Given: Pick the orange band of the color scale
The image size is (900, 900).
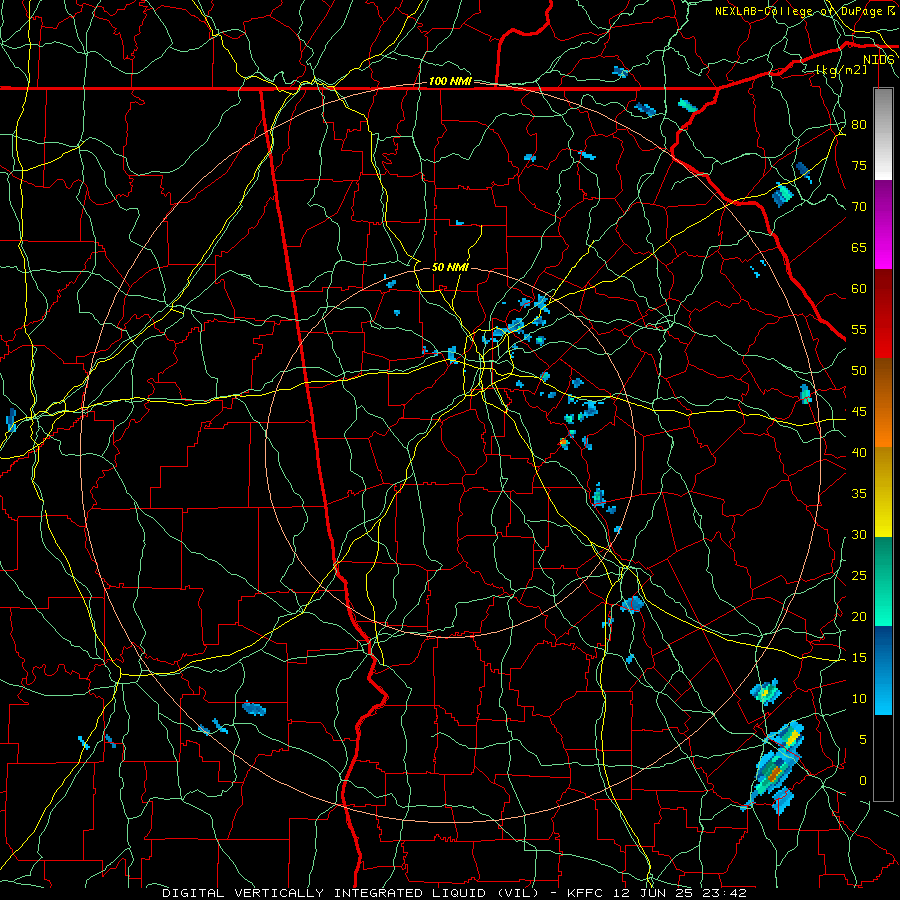Looking at the screenshot, I should pos(883,403).
